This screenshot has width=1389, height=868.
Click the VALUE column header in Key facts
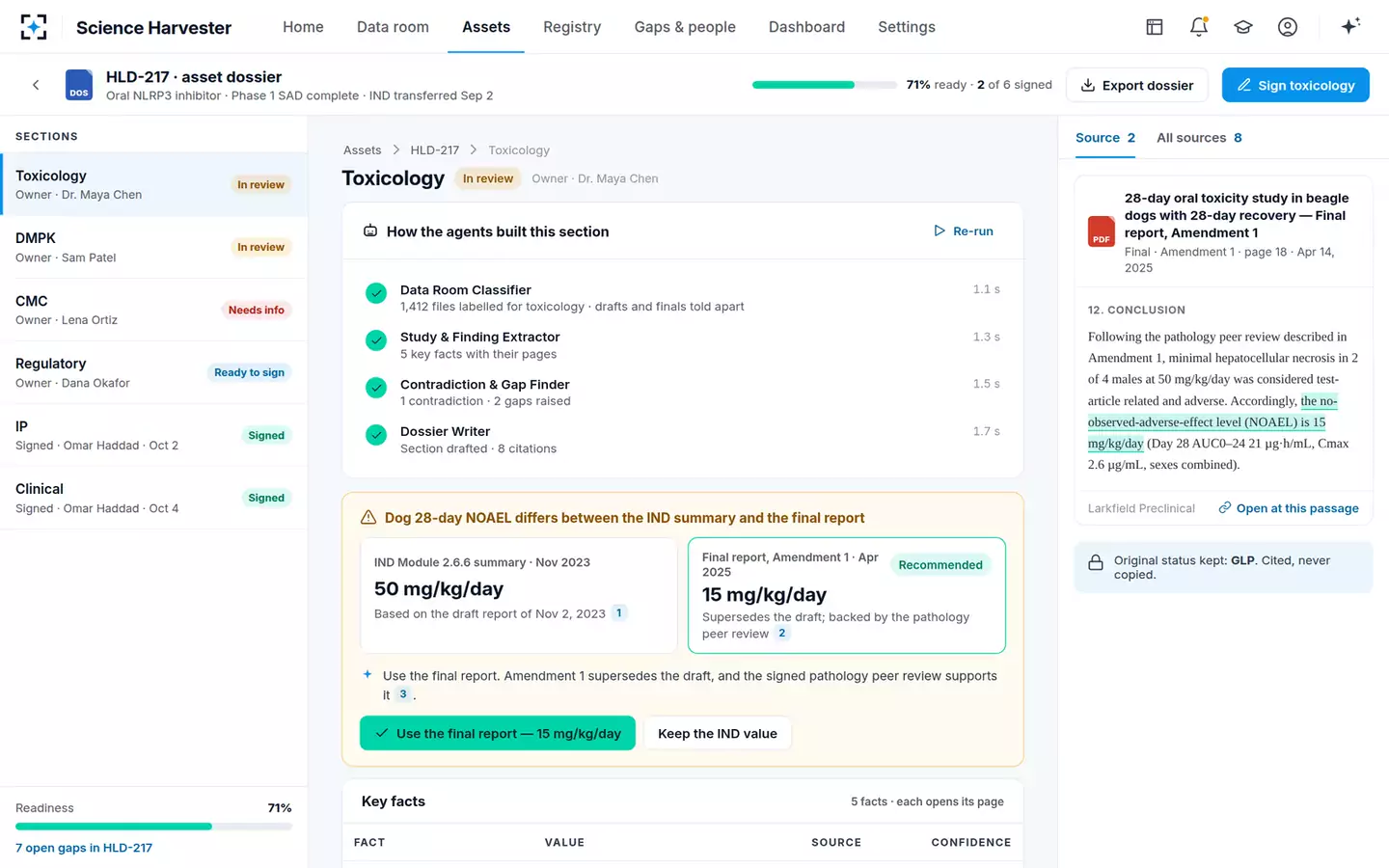564,842
